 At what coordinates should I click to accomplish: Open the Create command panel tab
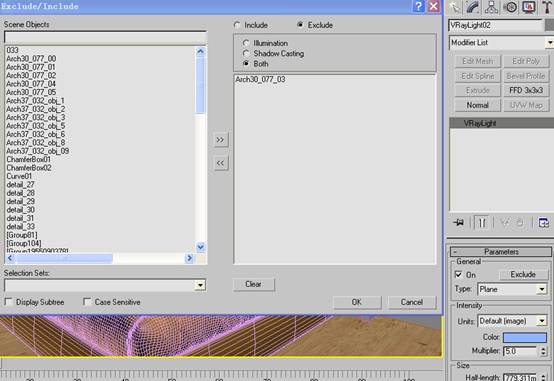point(455,7)
